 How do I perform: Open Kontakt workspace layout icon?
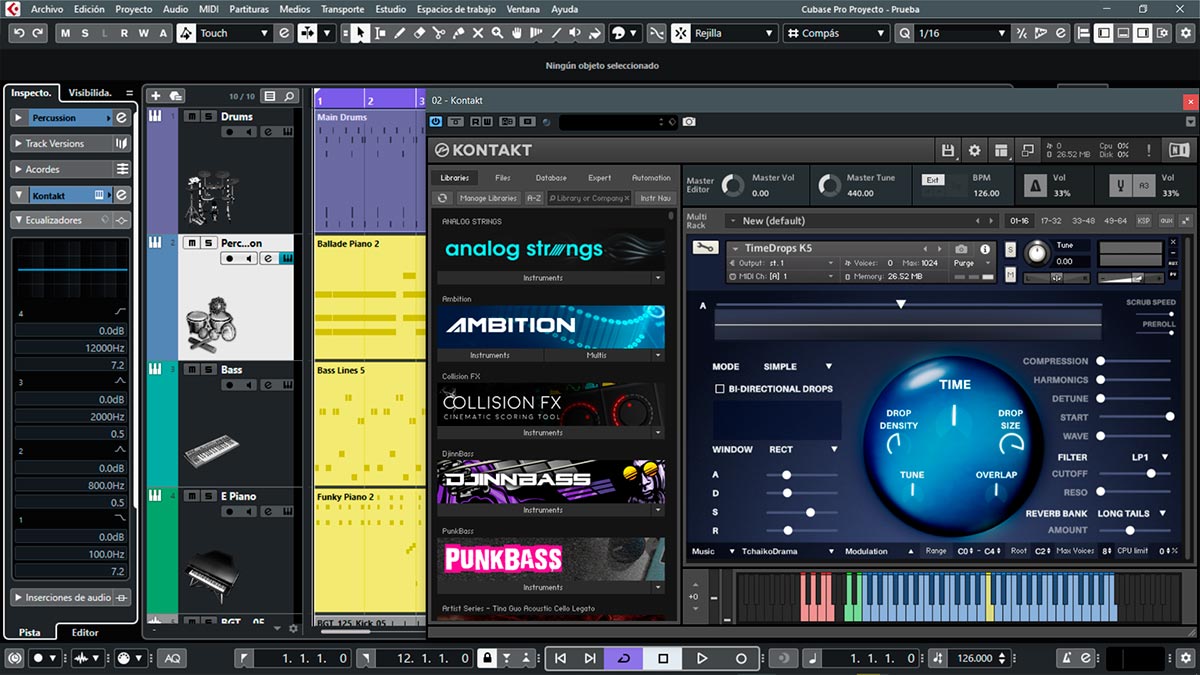pyautogui.click(x=1002, y=150)
